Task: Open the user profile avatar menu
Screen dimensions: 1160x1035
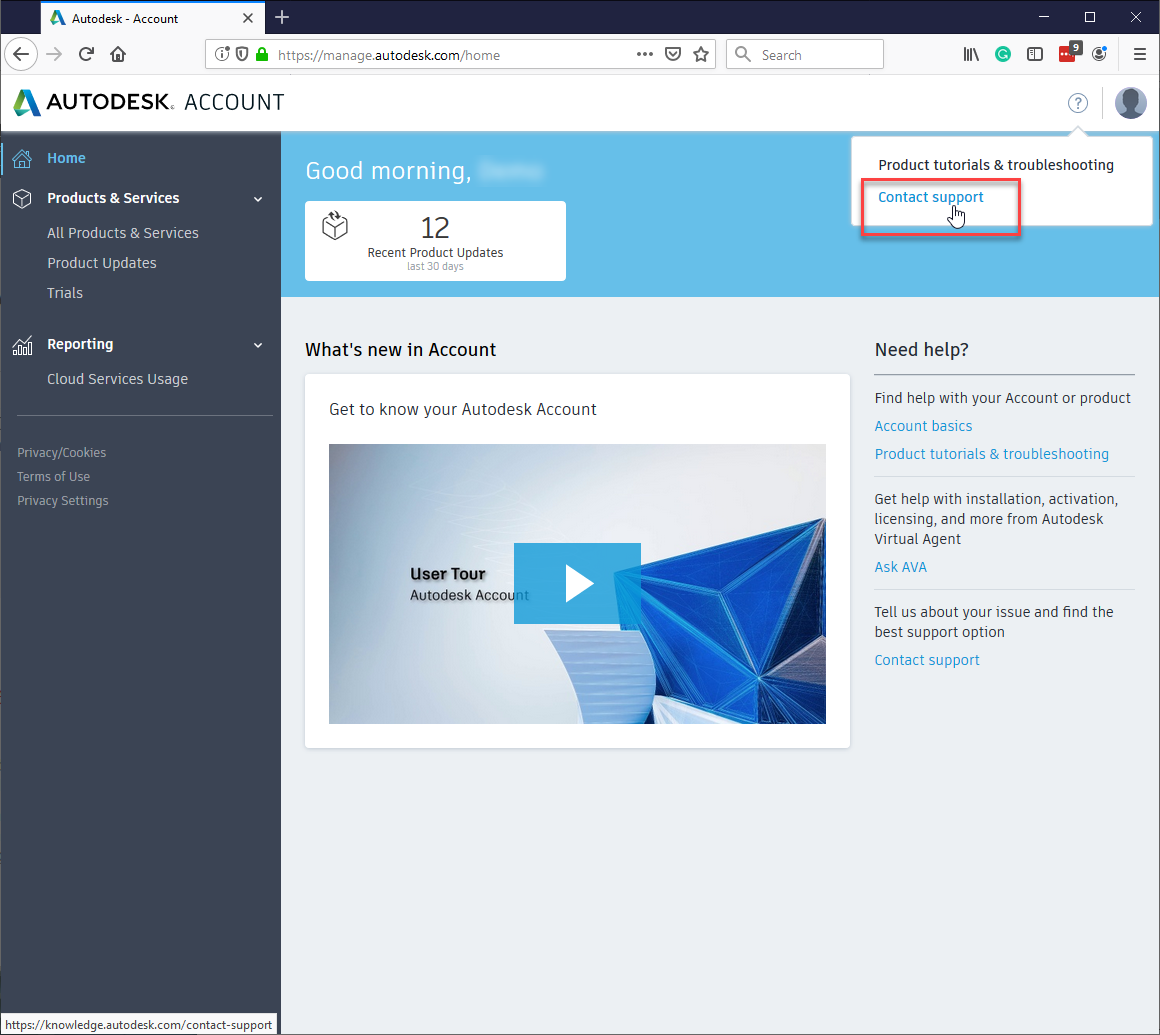Action: 1130,103
